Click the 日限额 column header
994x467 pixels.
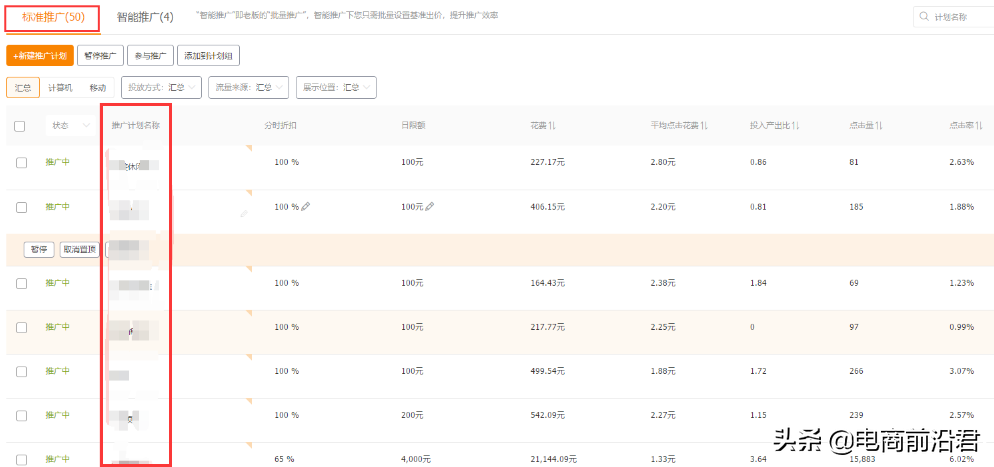[413, 125]
